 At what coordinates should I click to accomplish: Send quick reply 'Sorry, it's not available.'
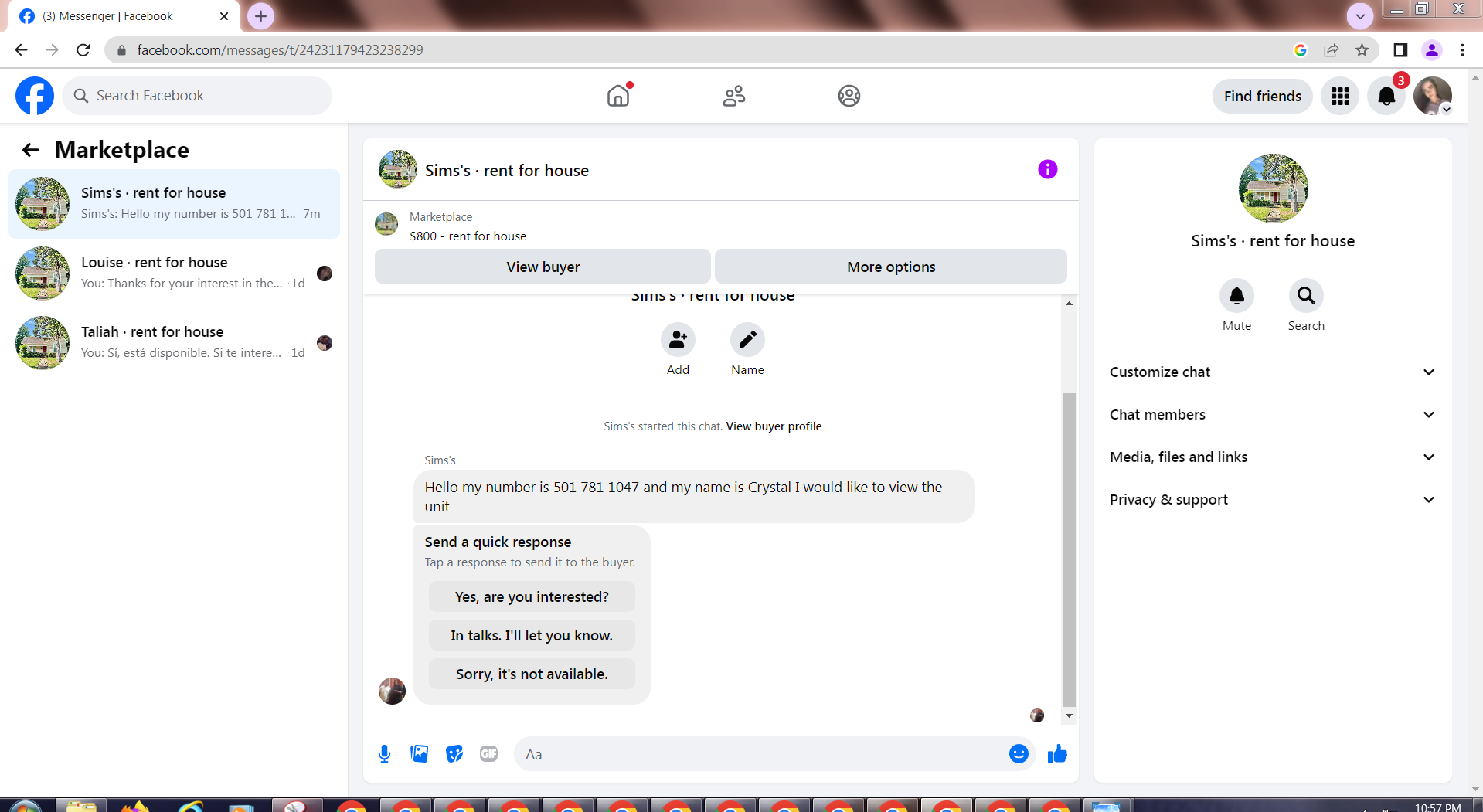click(532, 674)
